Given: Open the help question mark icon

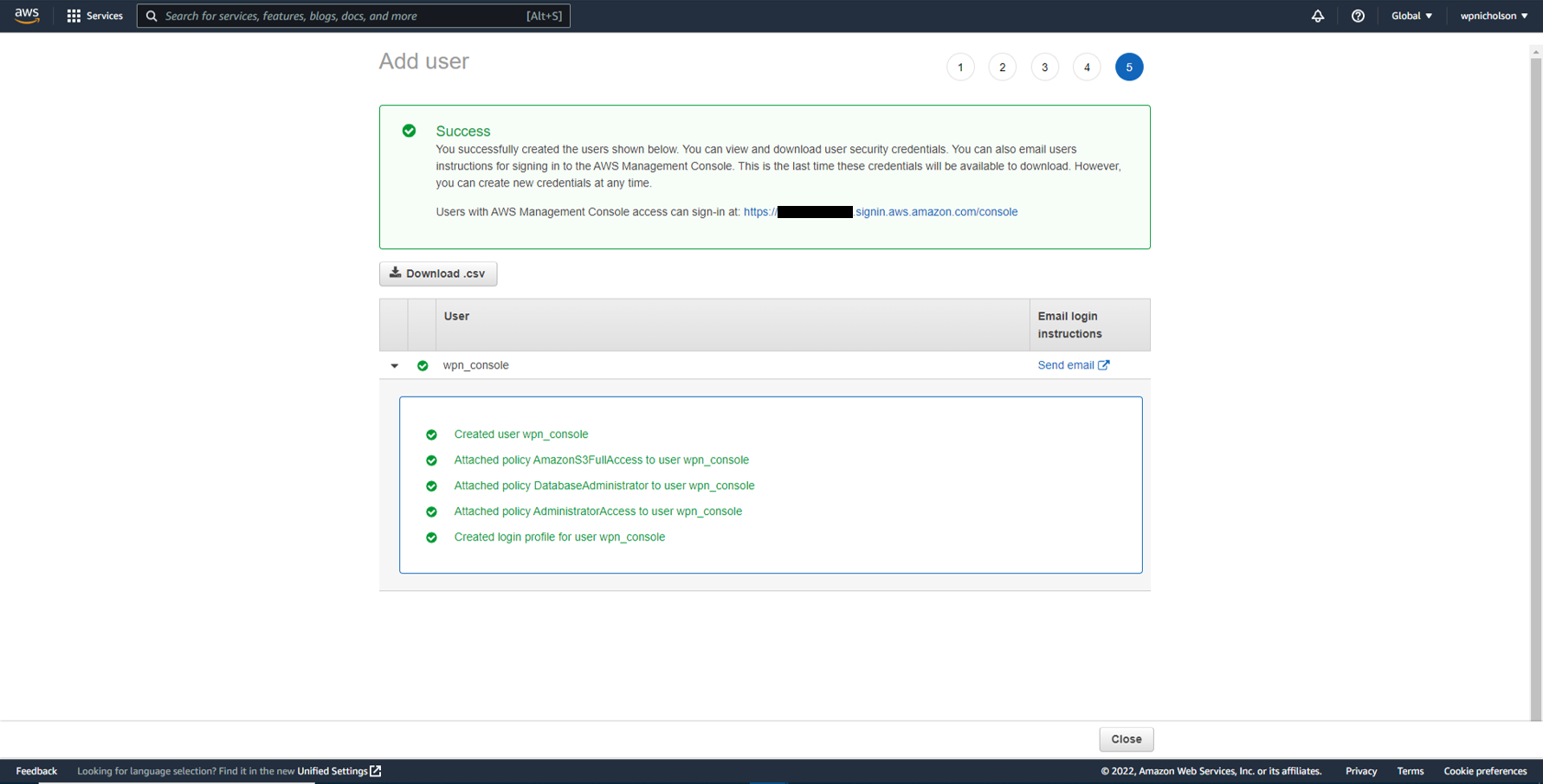Looking at the screenshot, I should tap(1357, 16).
